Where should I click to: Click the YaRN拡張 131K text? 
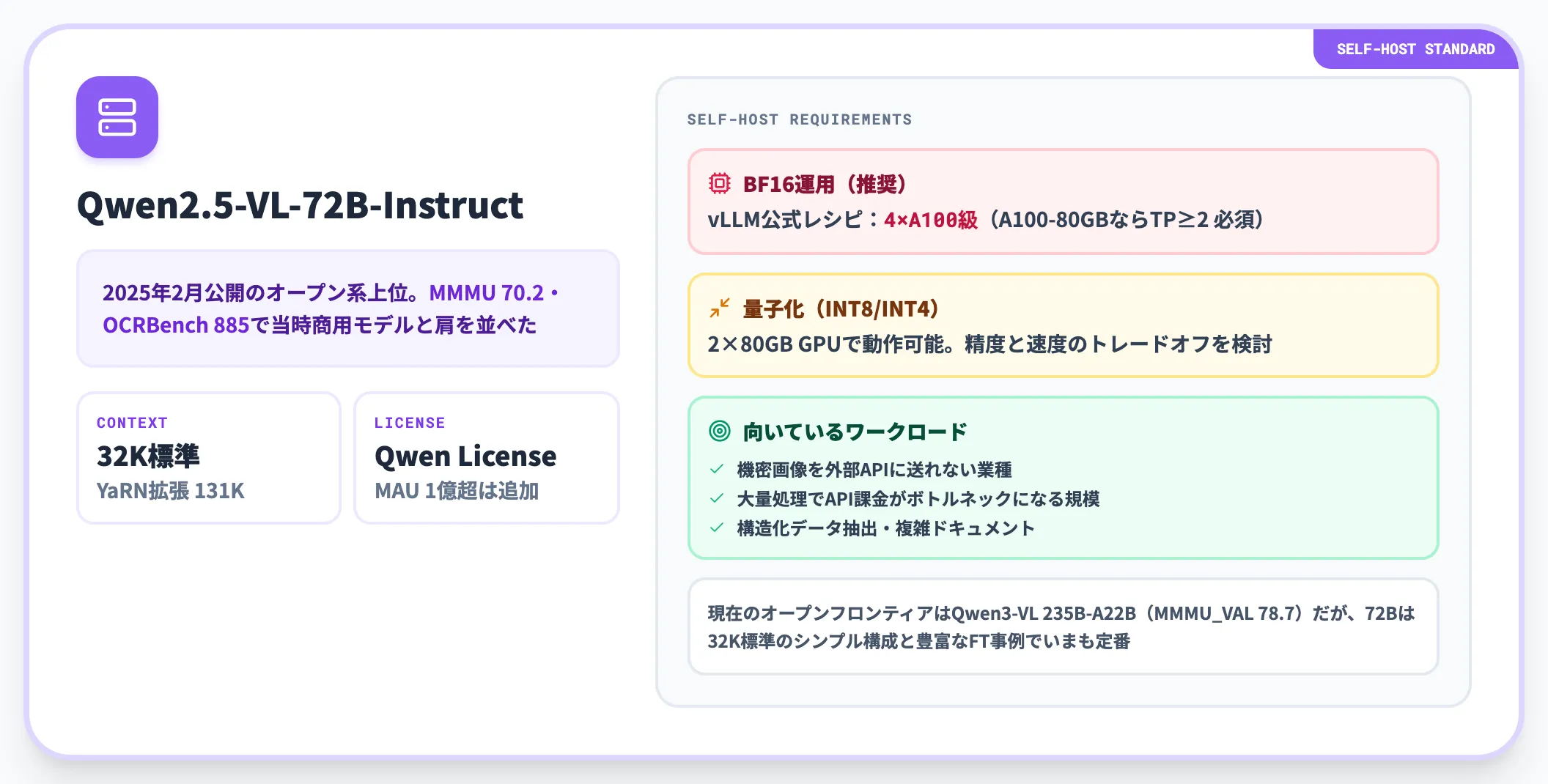click(x=171, y=491)
